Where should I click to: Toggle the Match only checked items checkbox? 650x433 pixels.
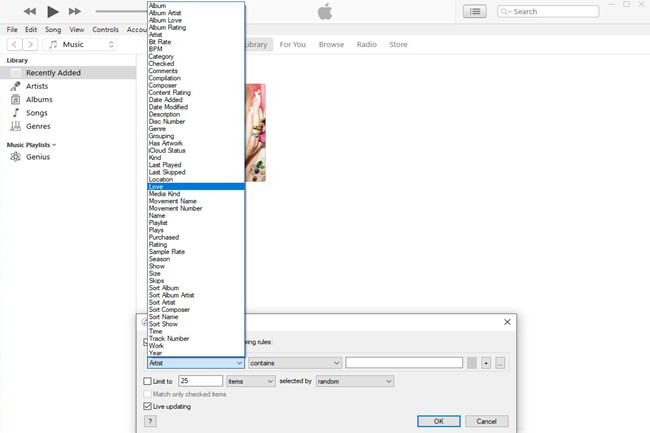(148, 394)
